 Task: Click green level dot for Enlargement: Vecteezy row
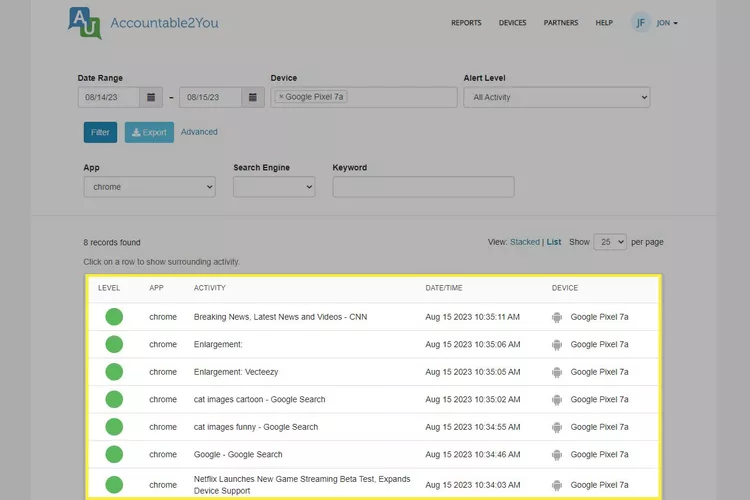(114, 372)
